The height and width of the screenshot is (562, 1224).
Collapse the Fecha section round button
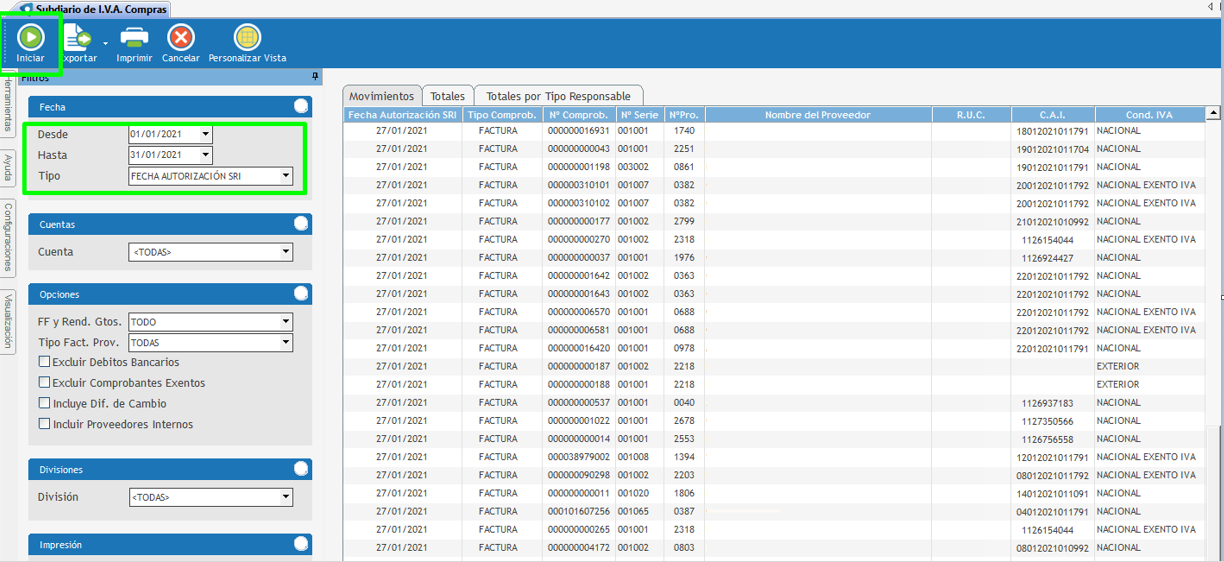pos(301,106)
